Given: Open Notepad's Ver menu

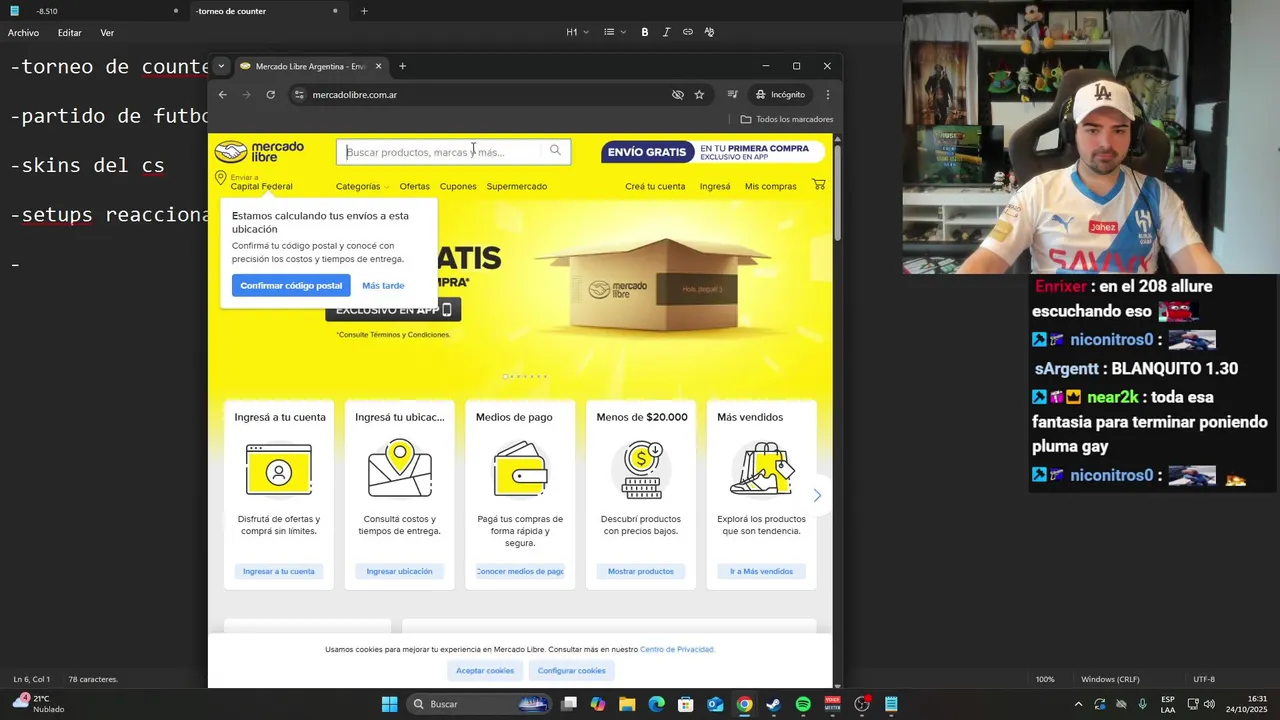Looking at the screenshot, I should coord(107,33).
